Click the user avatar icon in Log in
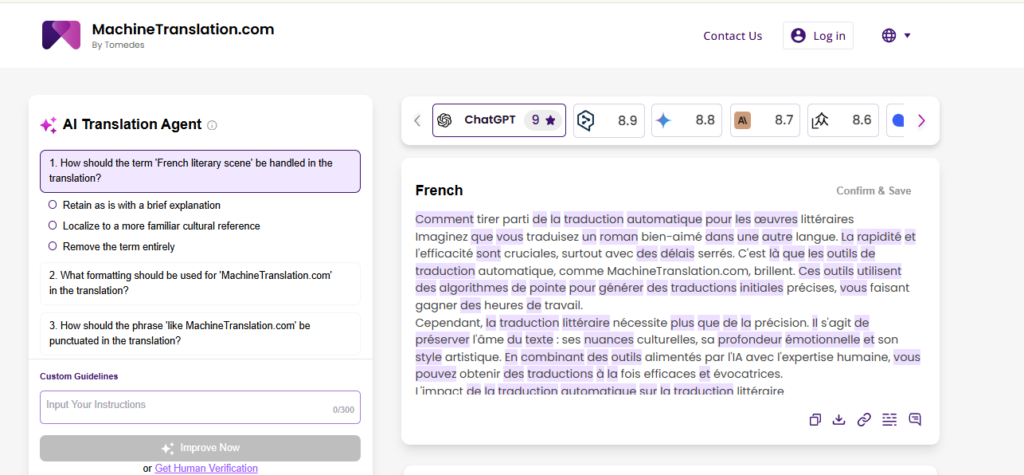 pyautogui.click(x=798, y=36)
